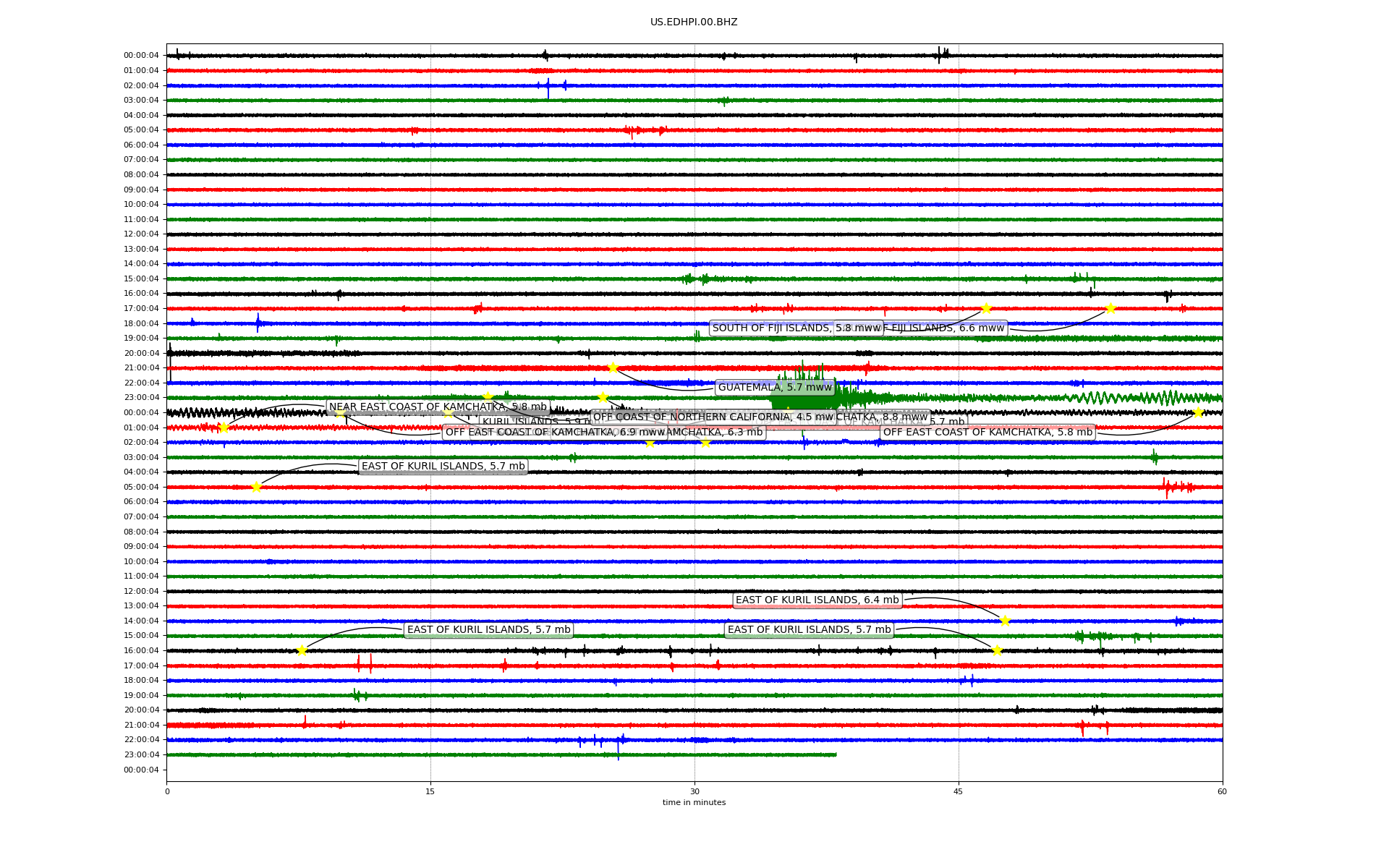Select the x-axis tick label 60
This screenshot has width=1389, height=868.
pos(1222,791)
